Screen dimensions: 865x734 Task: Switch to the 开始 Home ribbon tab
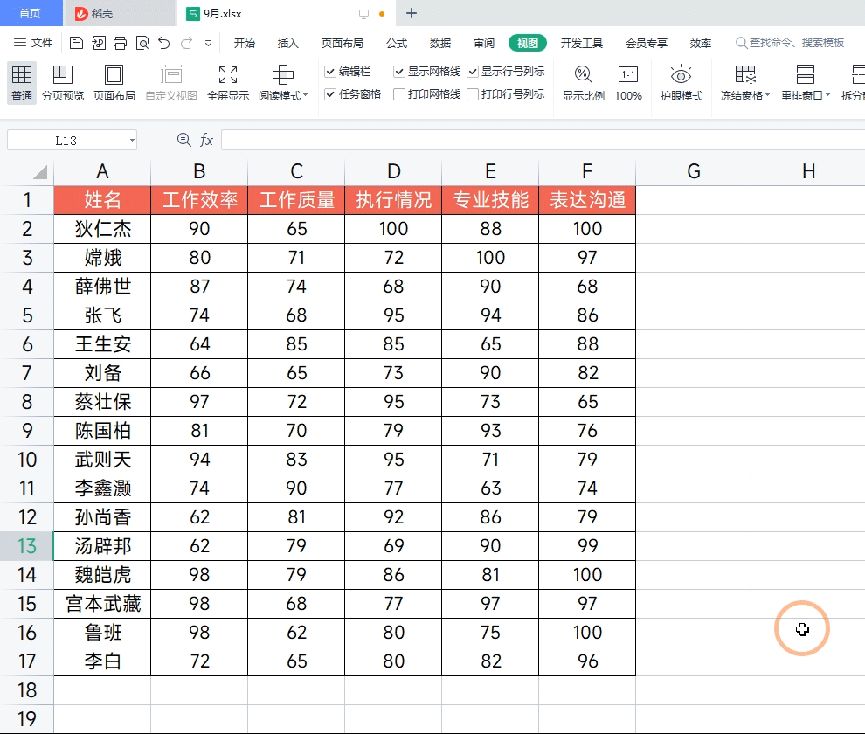[x=244, y=43]
